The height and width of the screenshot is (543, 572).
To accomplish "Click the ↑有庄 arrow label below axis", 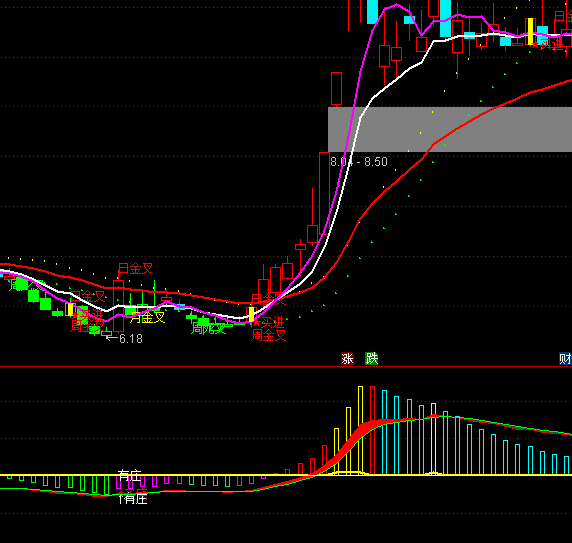I will [x=133, y=498].
